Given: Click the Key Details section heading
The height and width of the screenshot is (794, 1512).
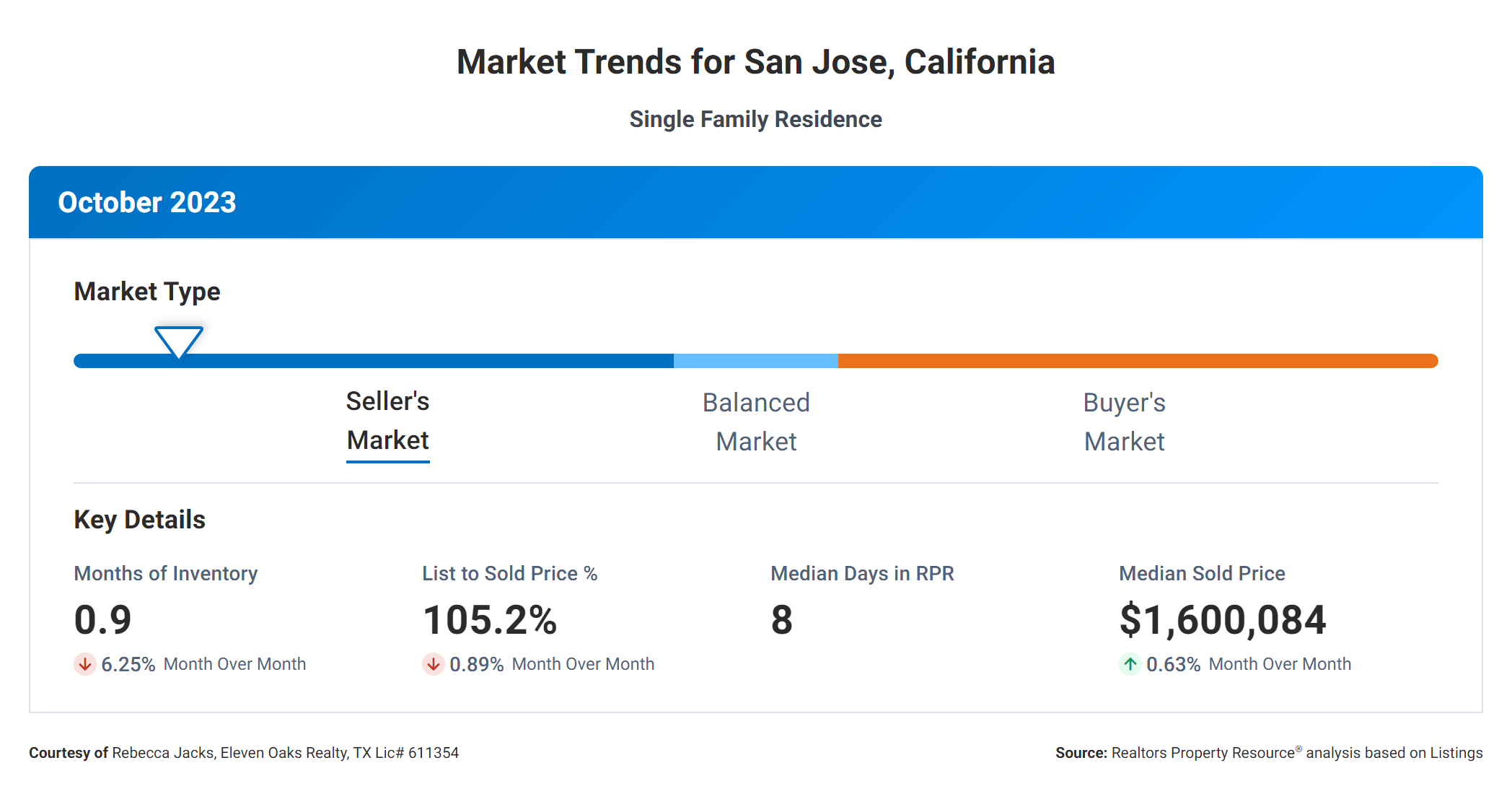Looking at the screenshot, I should pyautogui.click(x=139, y=520).
